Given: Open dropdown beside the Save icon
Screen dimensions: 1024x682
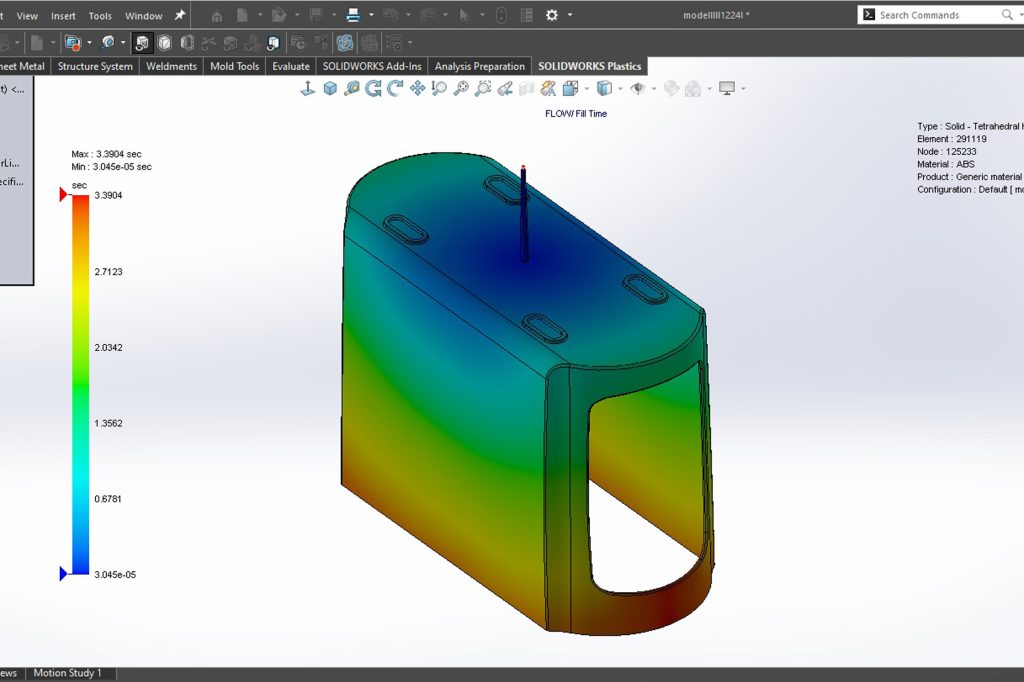Looking at the screenshot, I should pyautogui.click(x=334, y=15).
